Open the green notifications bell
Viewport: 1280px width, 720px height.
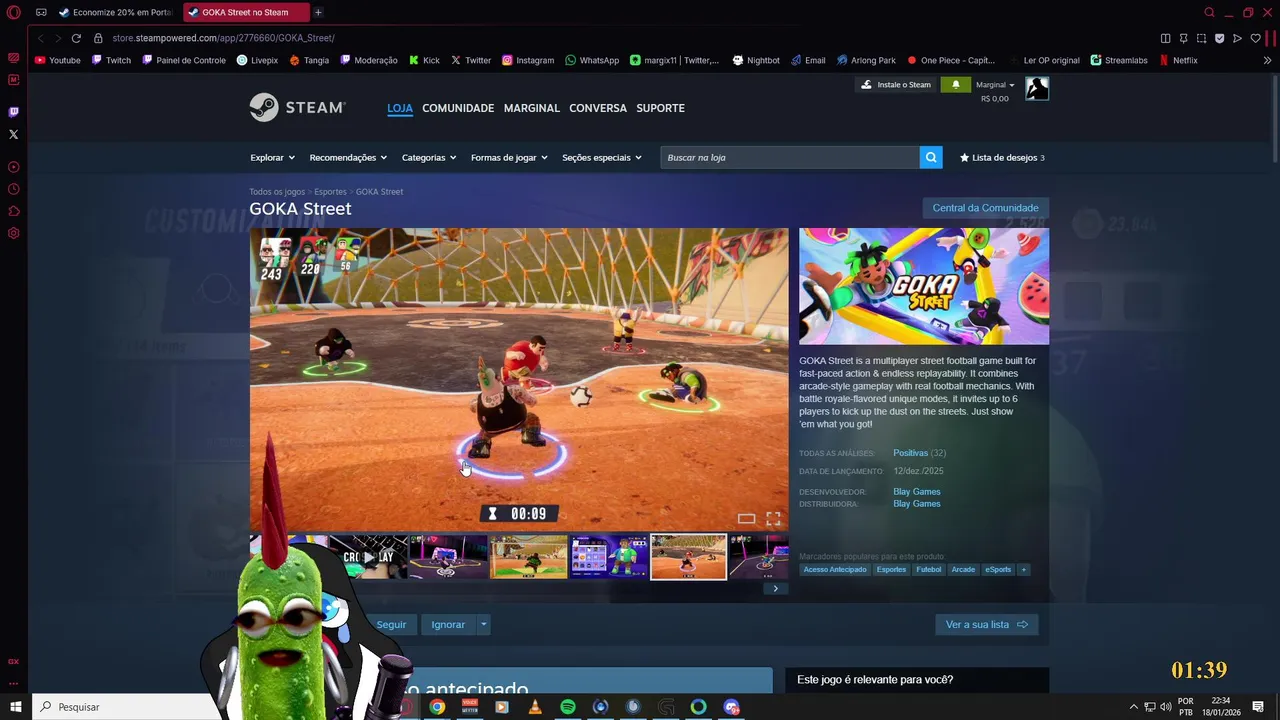click(x=955, y=85)
